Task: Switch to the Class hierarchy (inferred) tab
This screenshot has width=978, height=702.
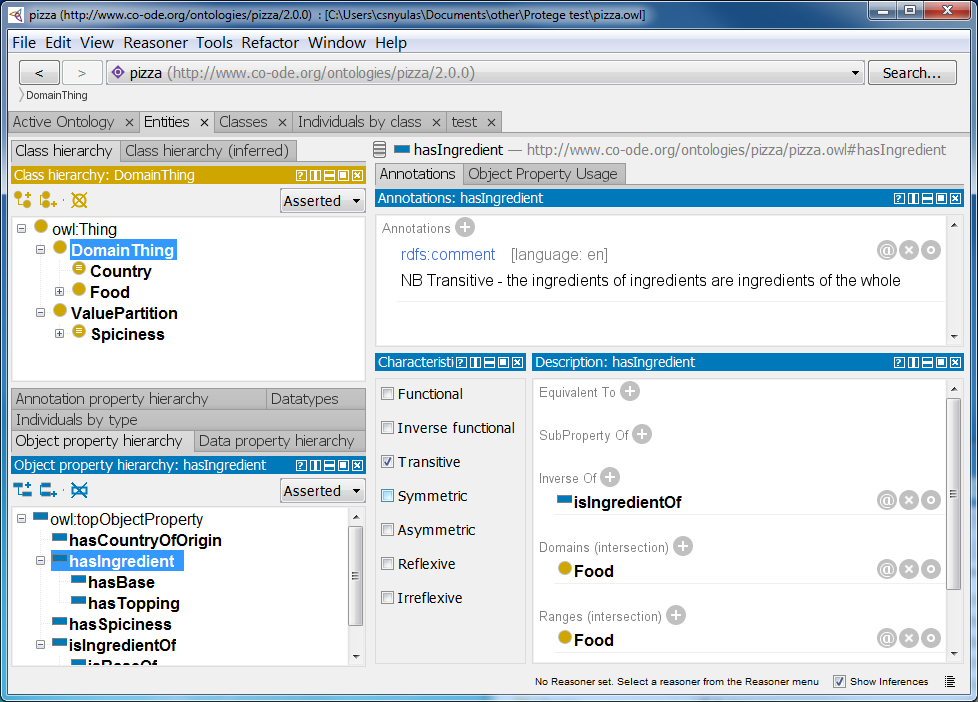Action: pos(207,151)
